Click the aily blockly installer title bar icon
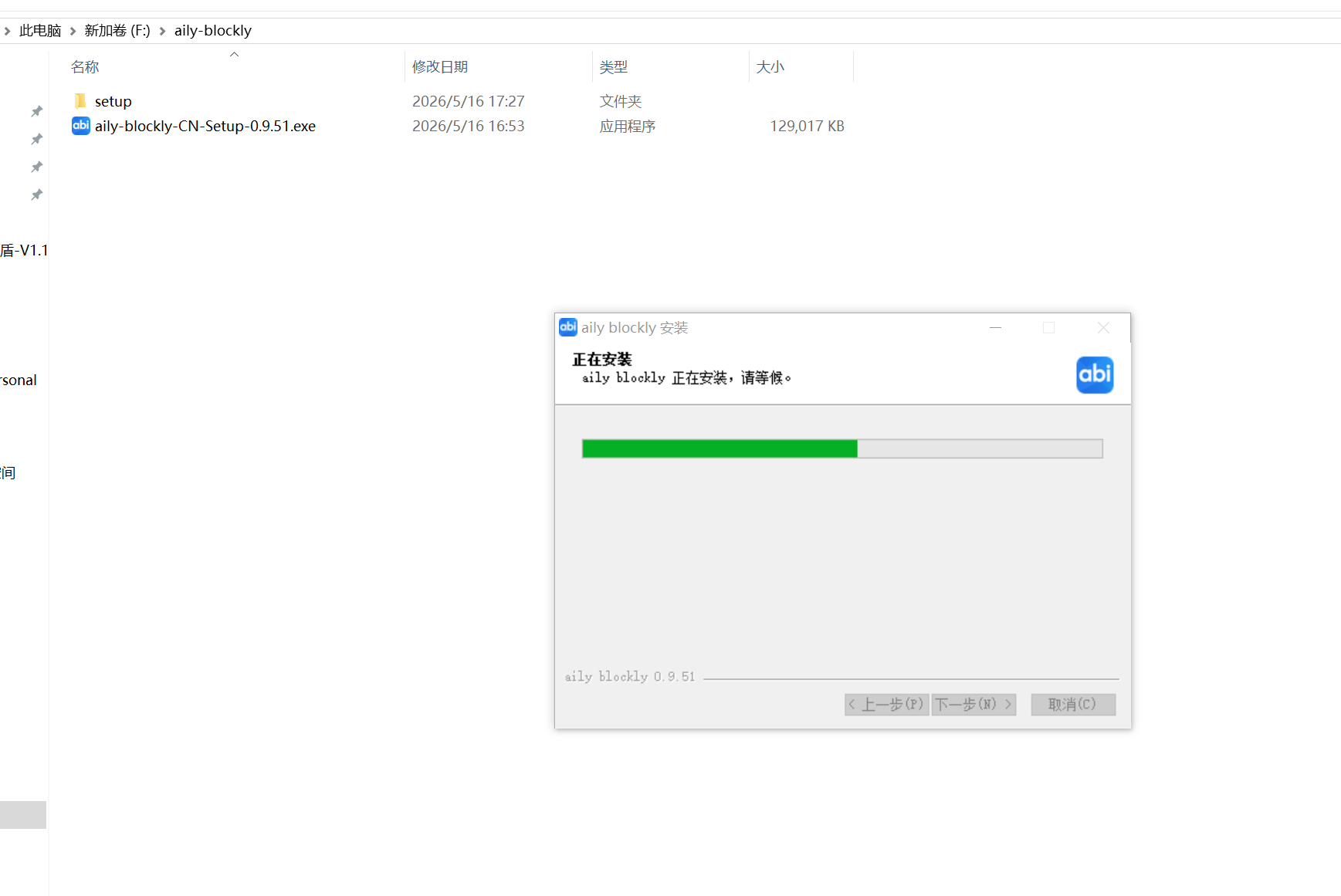The height and width of the screenshot is (896, 1341). point(568,327)
